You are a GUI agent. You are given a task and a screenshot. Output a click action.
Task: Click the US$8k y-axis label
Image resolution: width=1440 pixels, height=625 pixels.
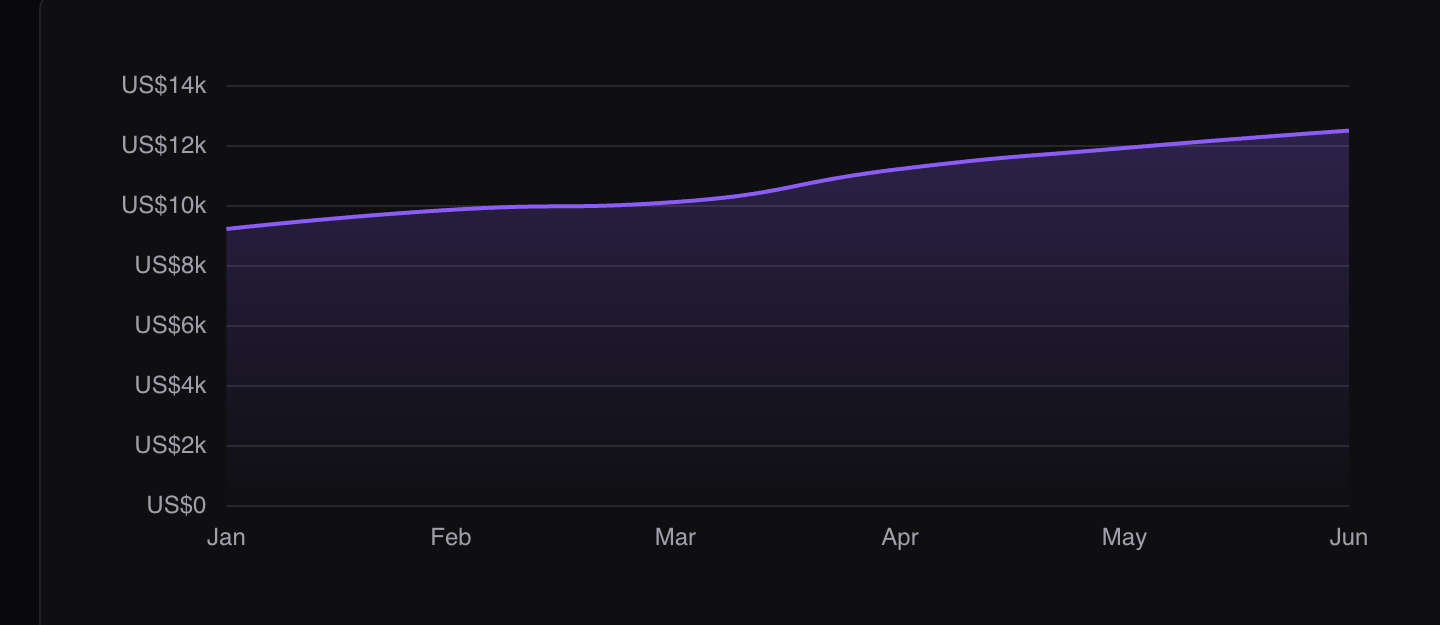coord(170,266)
